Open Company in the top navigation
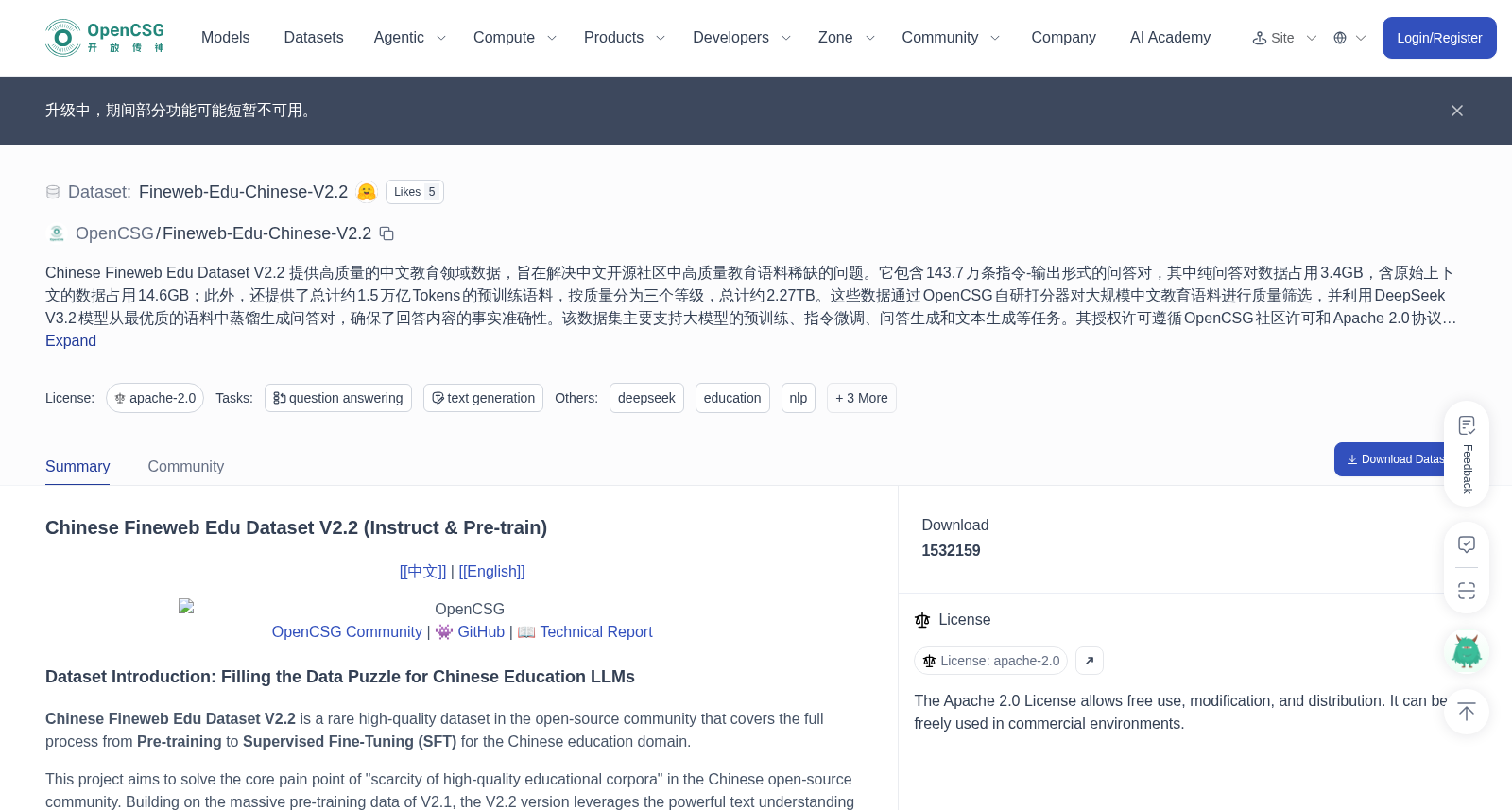Screen dimensions: 1512x810 click(1063, 38)
